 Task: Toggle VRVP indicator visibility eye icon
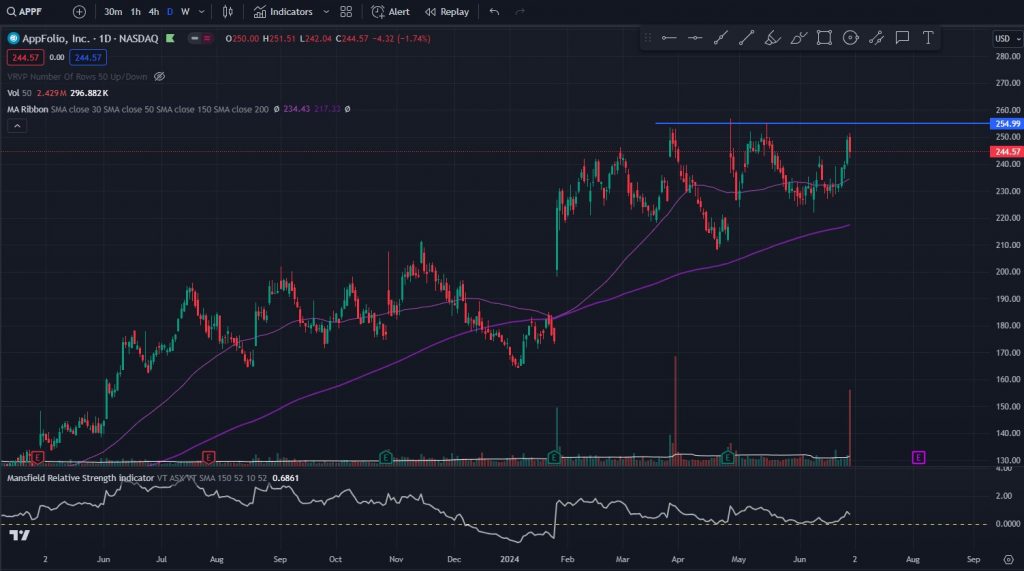[159, 76]
